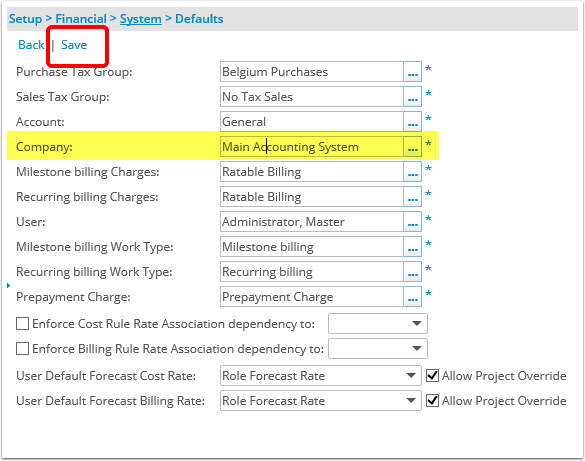Click into Company text field

point(312,147)
